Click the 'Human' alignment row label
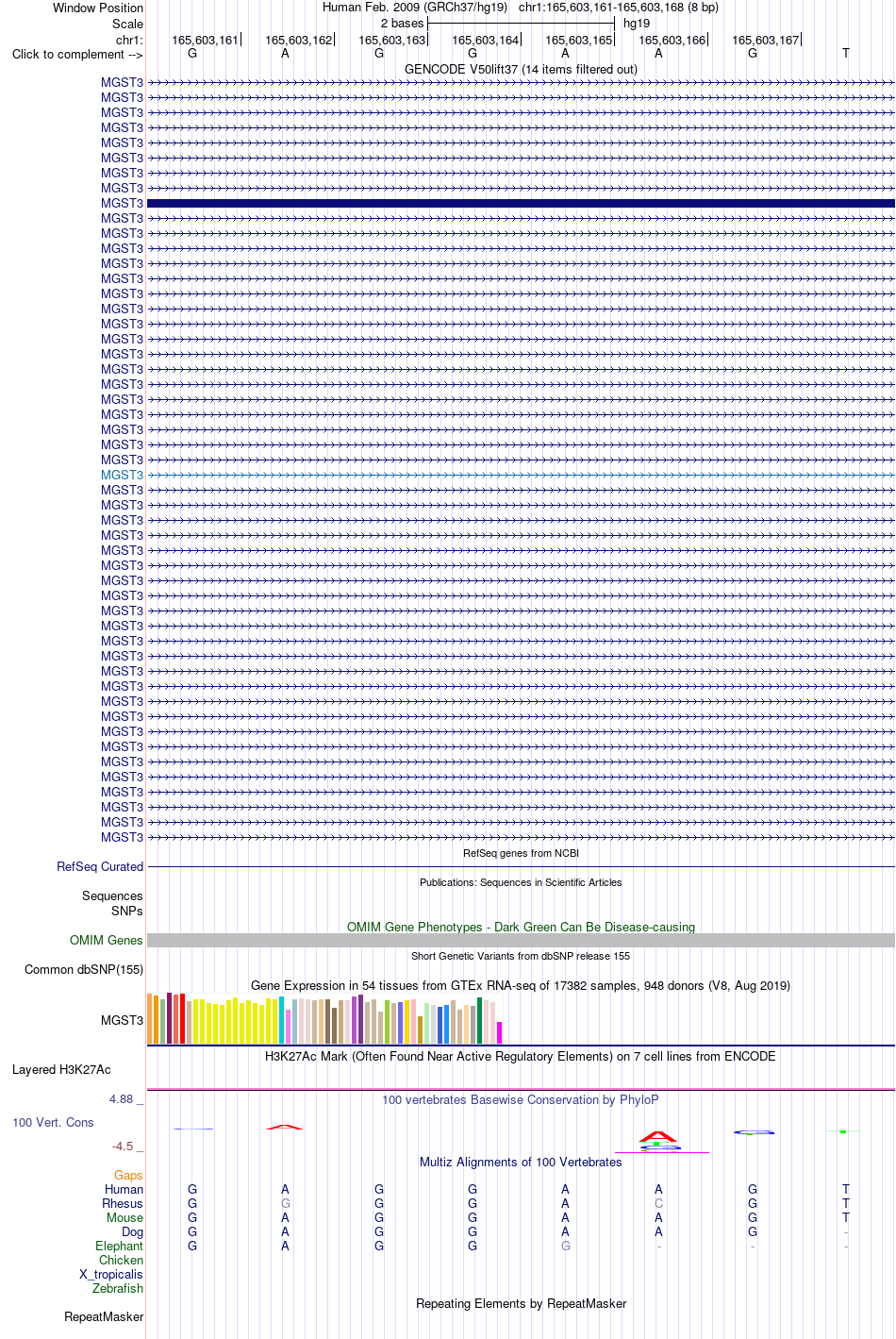896x1339 pixels. click(124, 1189)
